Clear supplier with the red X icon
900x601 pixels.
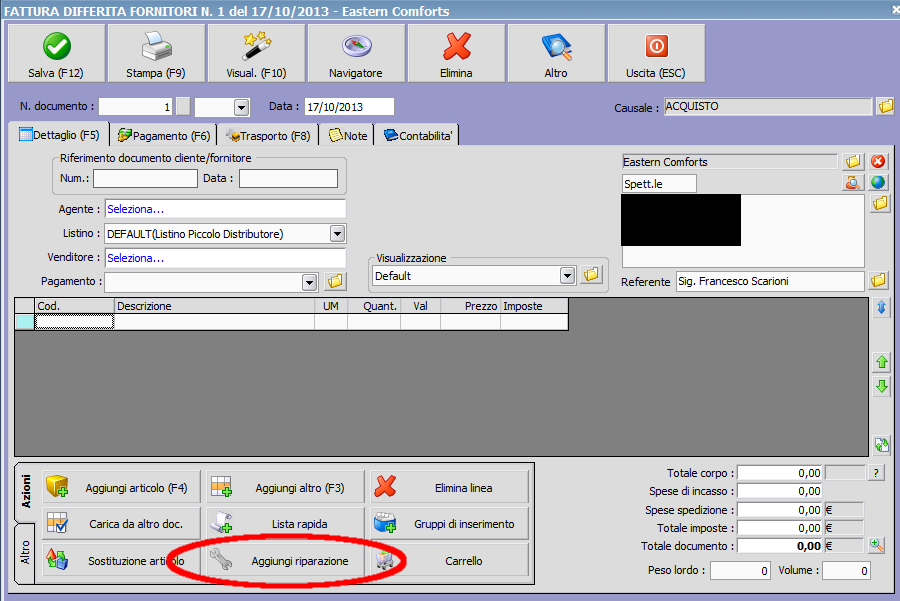click(x=878, y=162)
